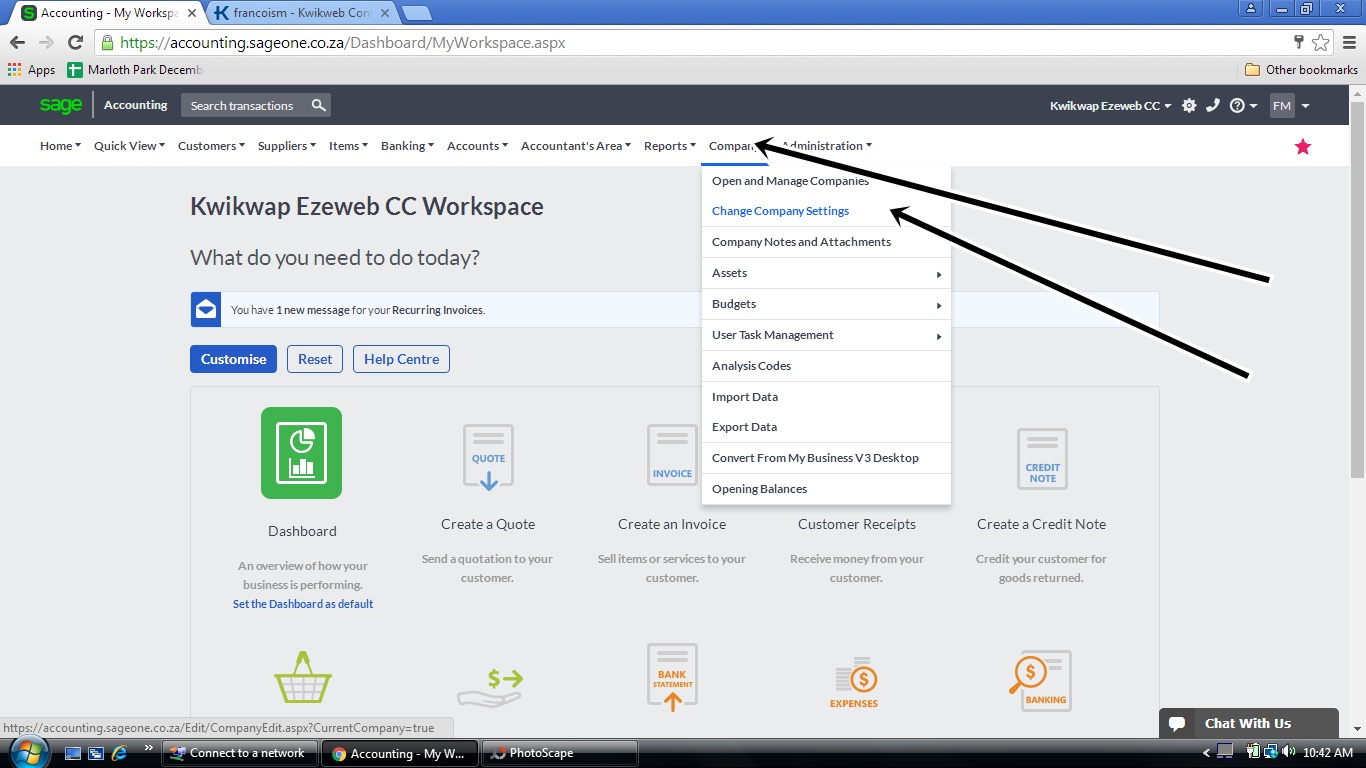
Task: Open the Chat With Us widget
Action: pyautogui.click(x=1248, y=723)
